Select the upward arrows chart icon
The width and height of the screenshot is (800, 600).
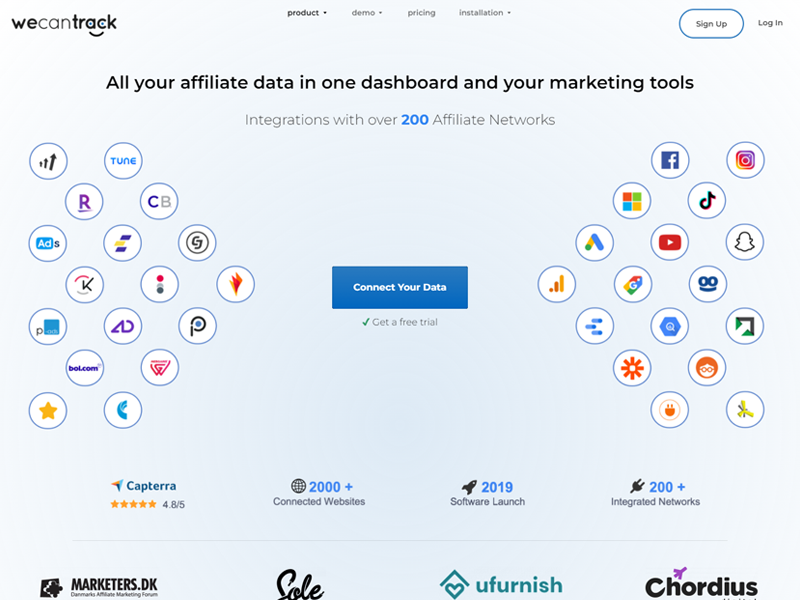pos(48,161)
